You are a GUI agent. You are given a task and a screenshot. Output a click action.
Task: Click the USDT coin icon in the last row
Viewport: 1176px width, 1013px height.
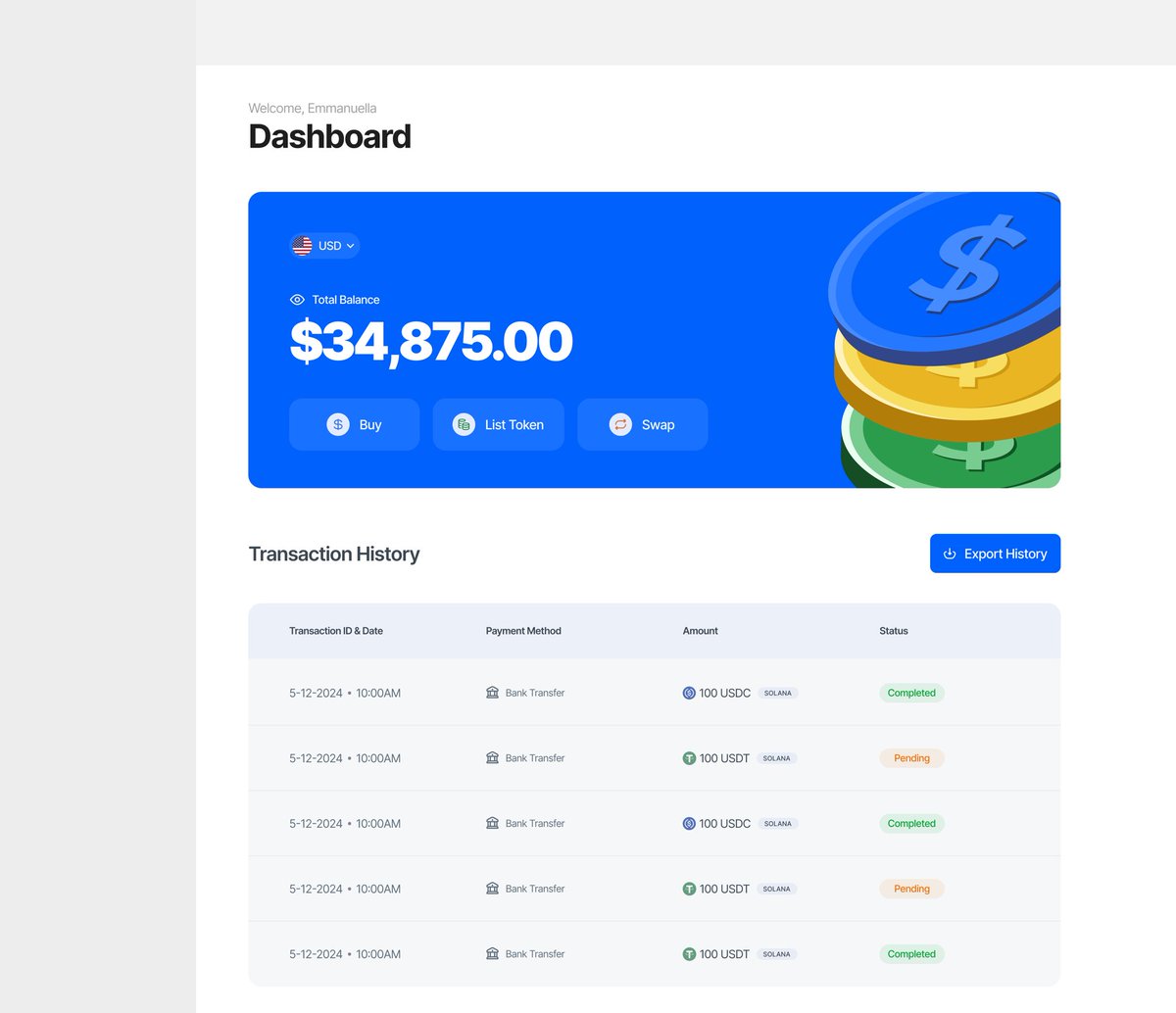click(689, 954)
